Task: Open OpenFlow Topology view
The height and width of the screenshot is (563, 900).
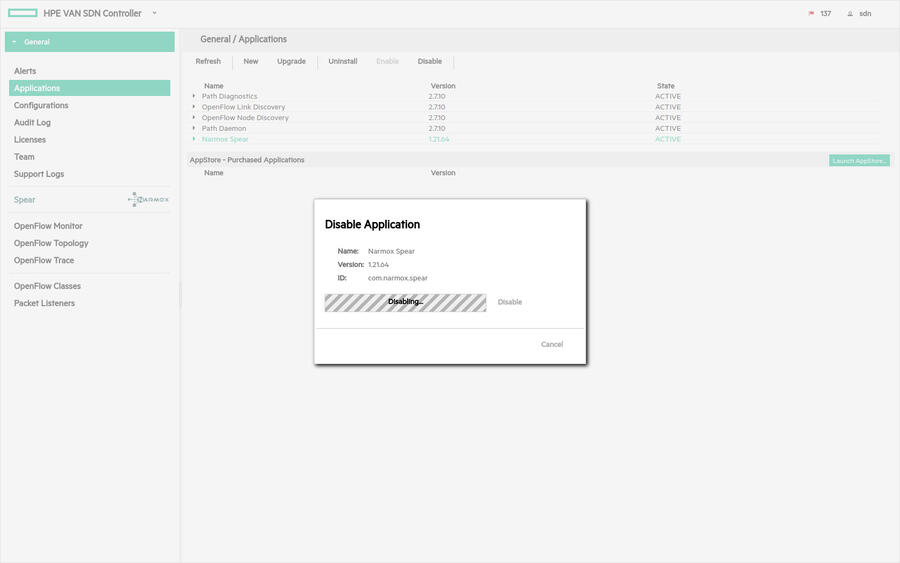Action: [51, 243]
